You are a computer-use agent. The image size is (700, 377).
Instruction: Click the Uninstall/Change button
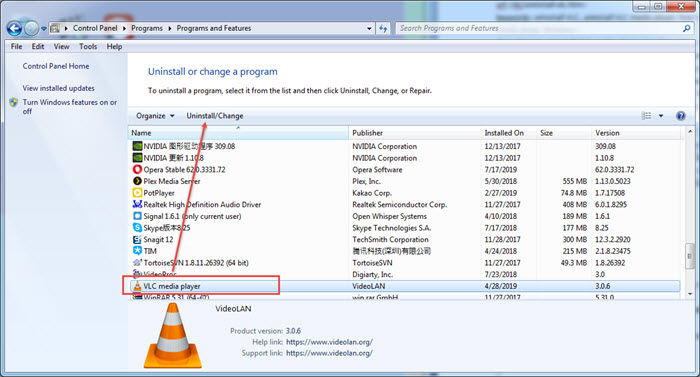click(215, 116)
